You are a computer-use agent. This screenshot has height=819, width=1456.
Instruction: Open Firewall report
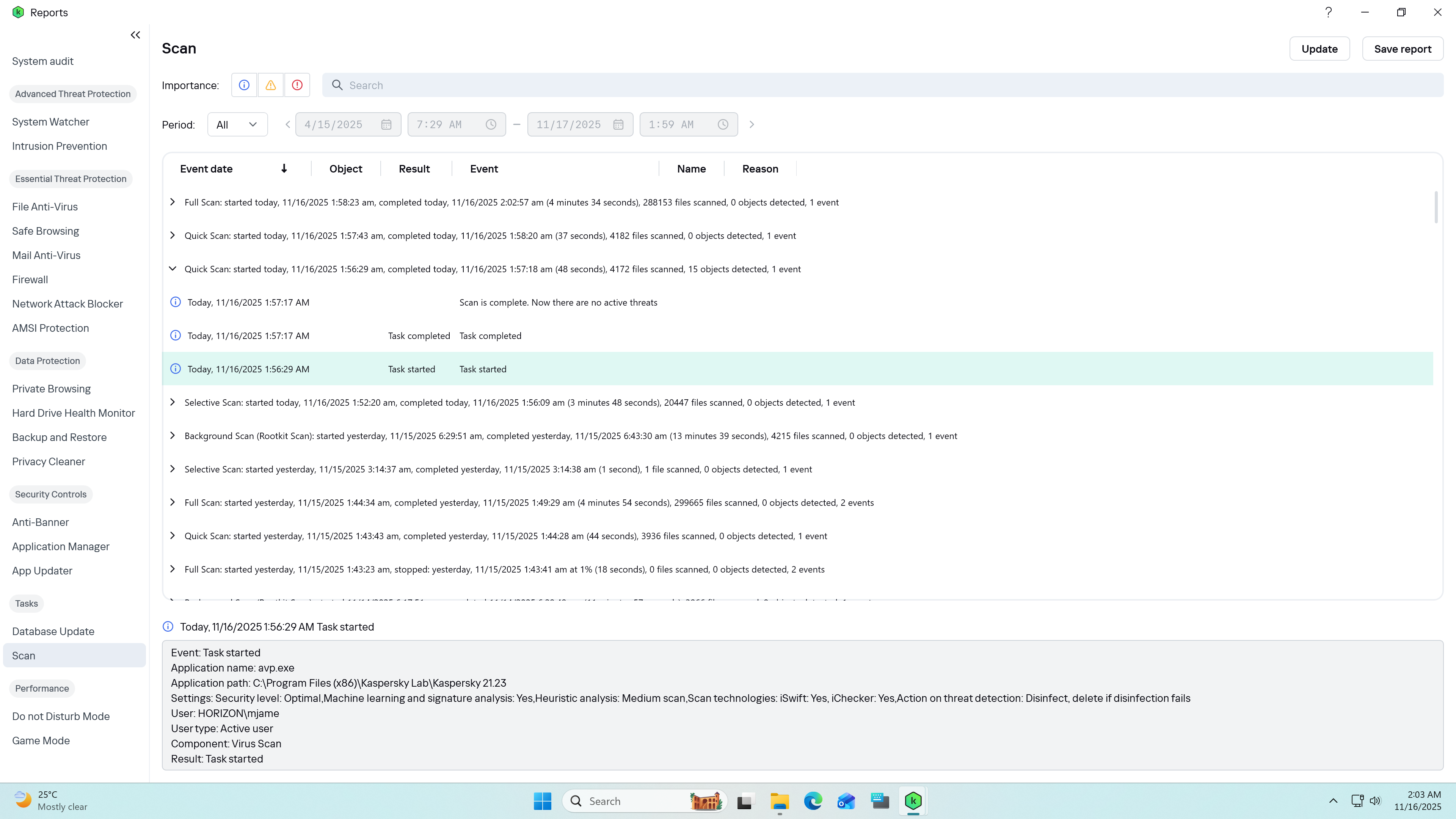tap(30, 279)
